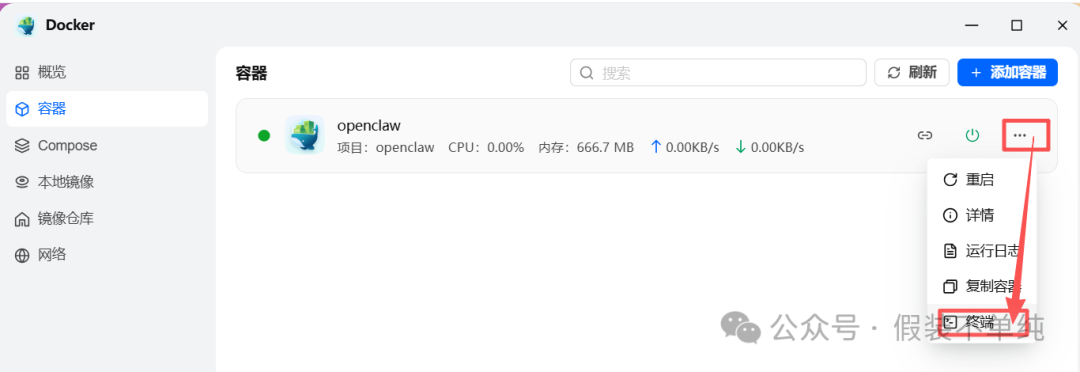1080x372 pixels.
Task: Click the 项目: openclaw label
Action: click(386, 147)
